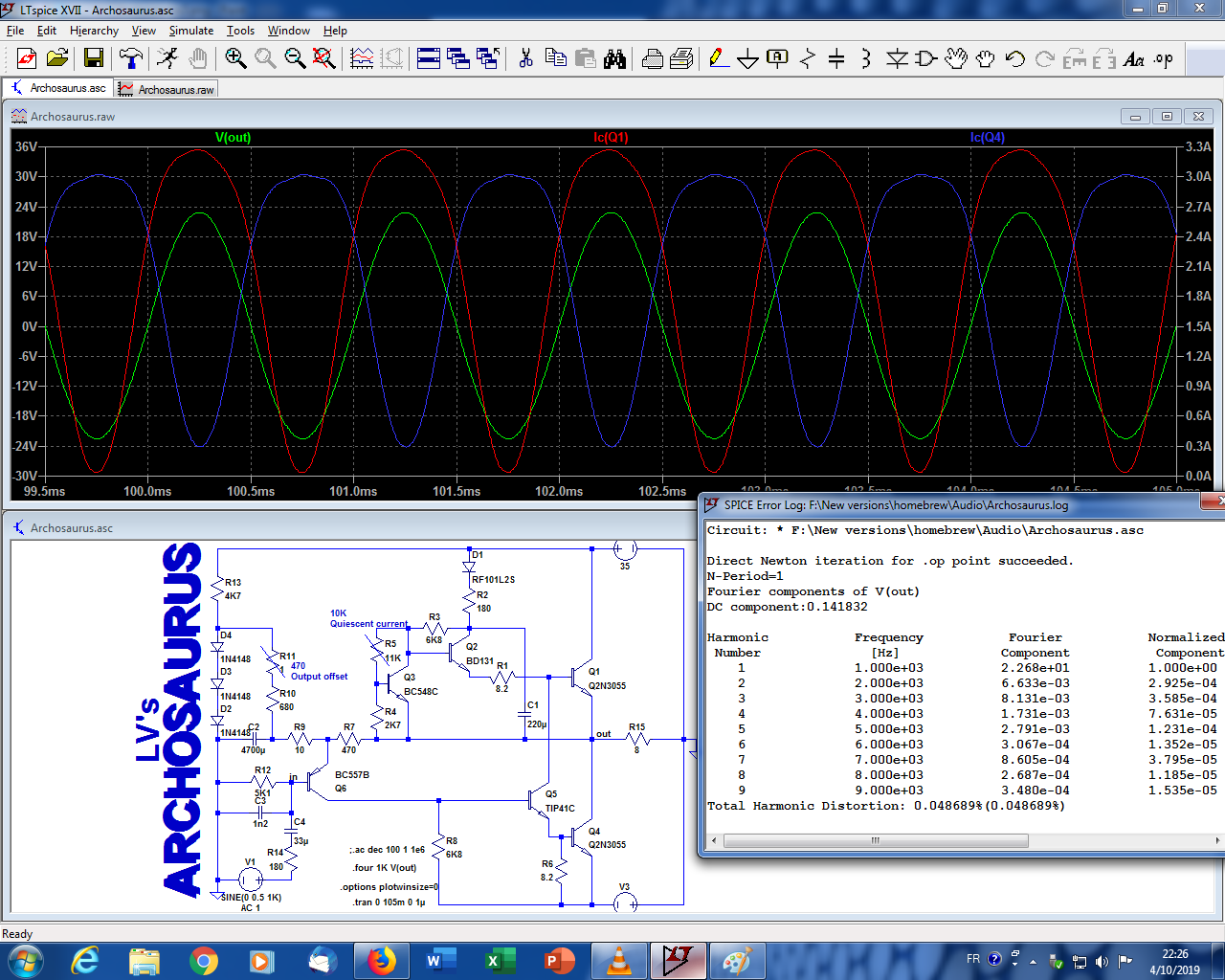
Task: Open the File menu
Action: 15,31
